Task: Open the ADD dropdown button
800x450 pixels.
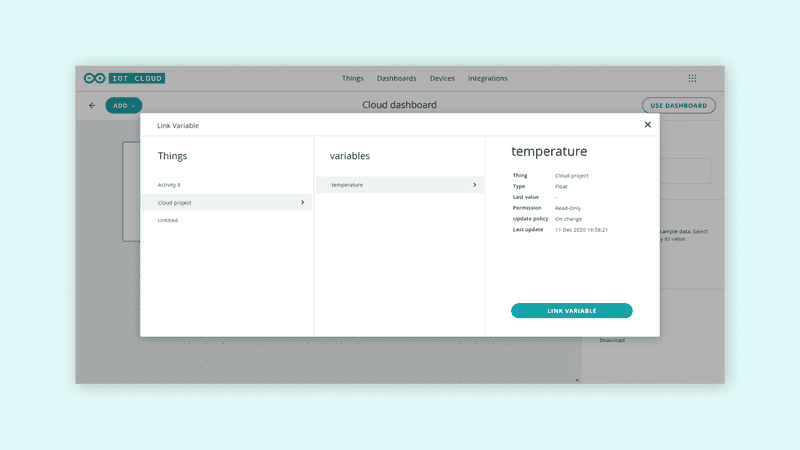Action: pyautogui.click(x=123, y=106)
